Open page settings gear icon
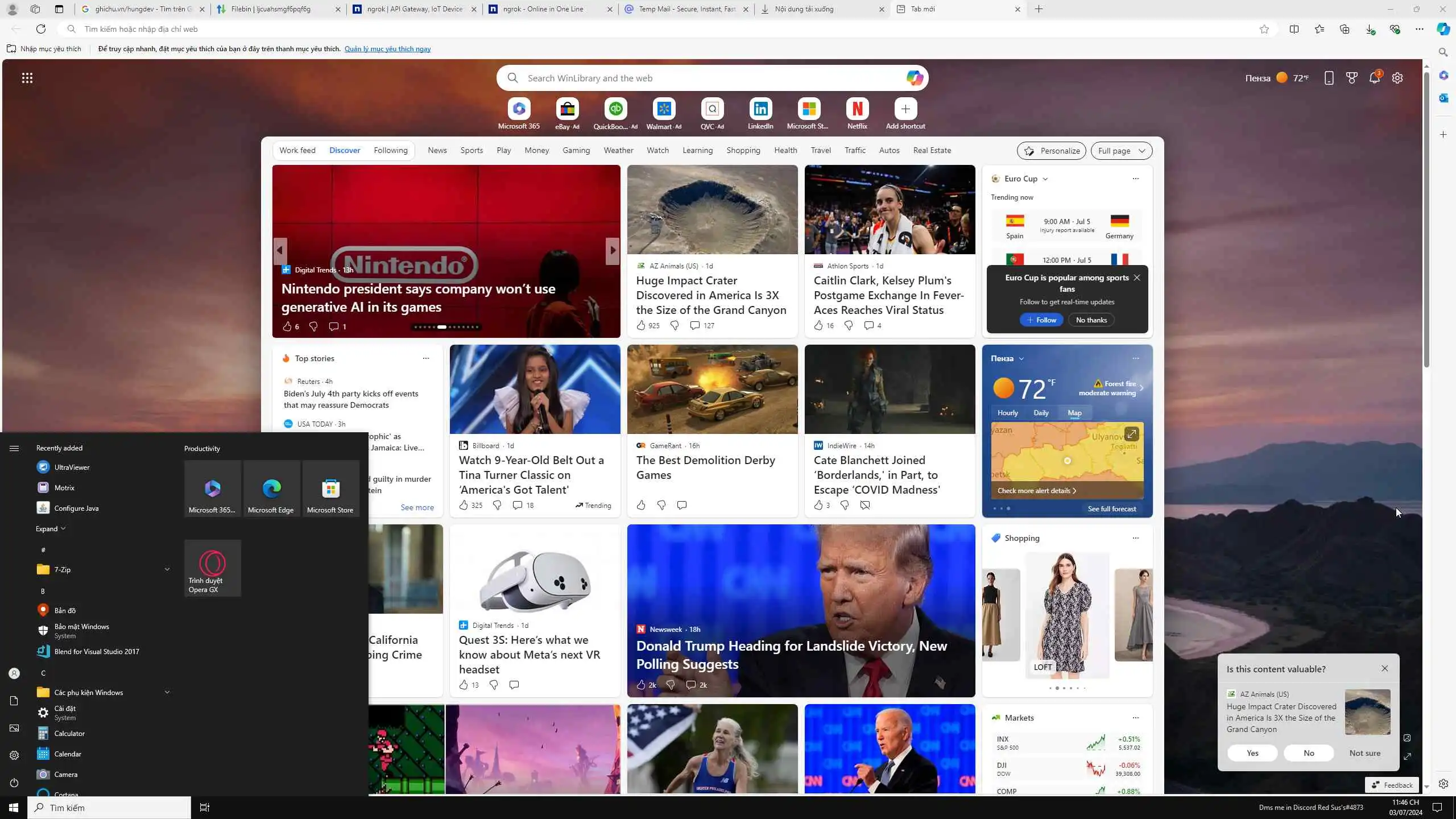 (1397, 78)
